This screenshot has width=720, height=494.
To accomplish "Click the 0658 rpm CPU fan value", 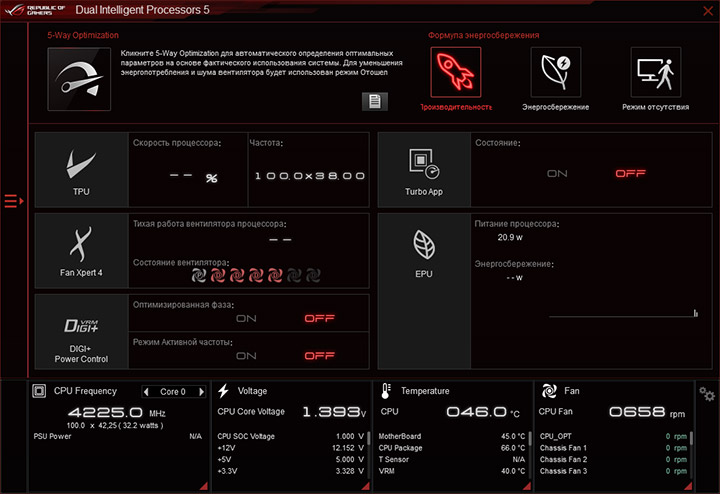I will click(647, 412).
